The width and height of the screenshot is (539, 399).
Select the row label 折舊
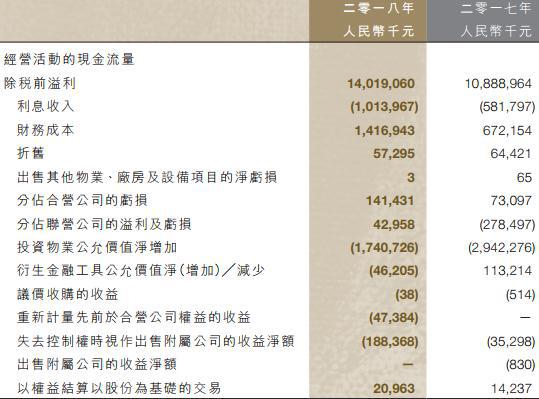31,153
